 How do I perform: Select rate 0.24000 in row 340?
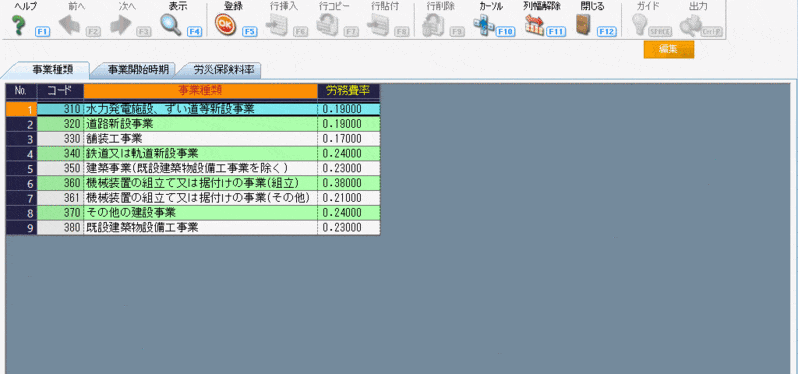click(349, 153)
